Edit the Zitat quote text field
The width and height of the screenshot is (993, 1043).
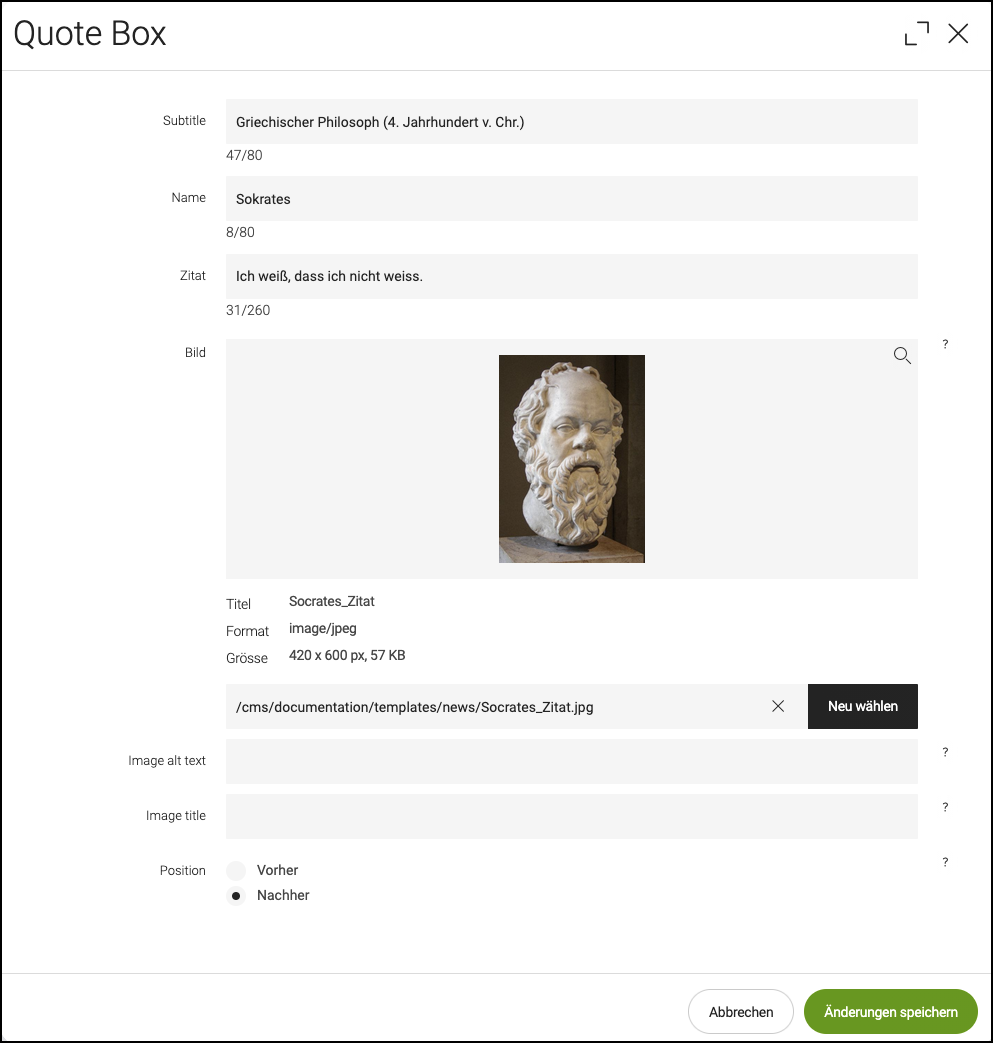click(x=572, y=276)
